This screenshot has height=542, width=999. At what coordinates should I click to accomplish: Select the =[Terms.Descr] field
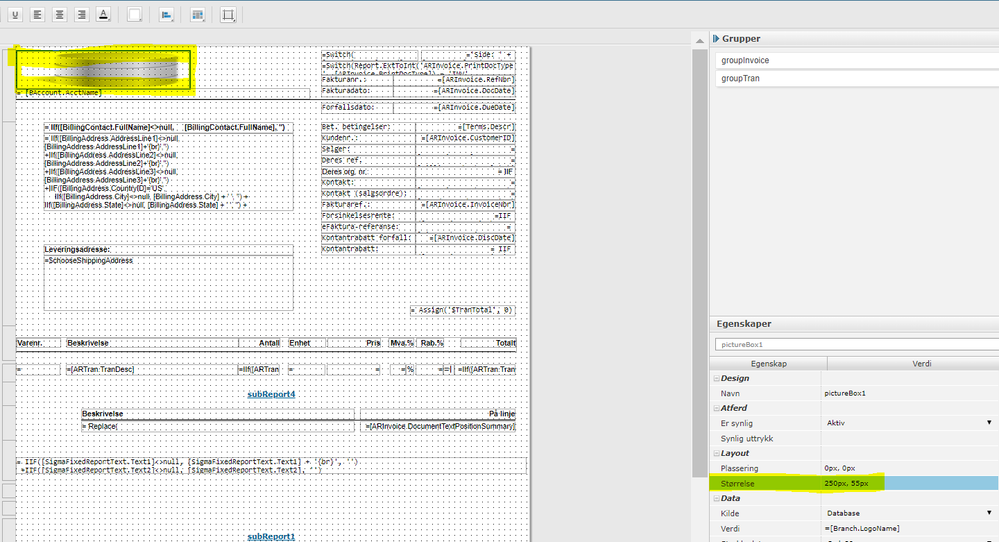point(465,127)
